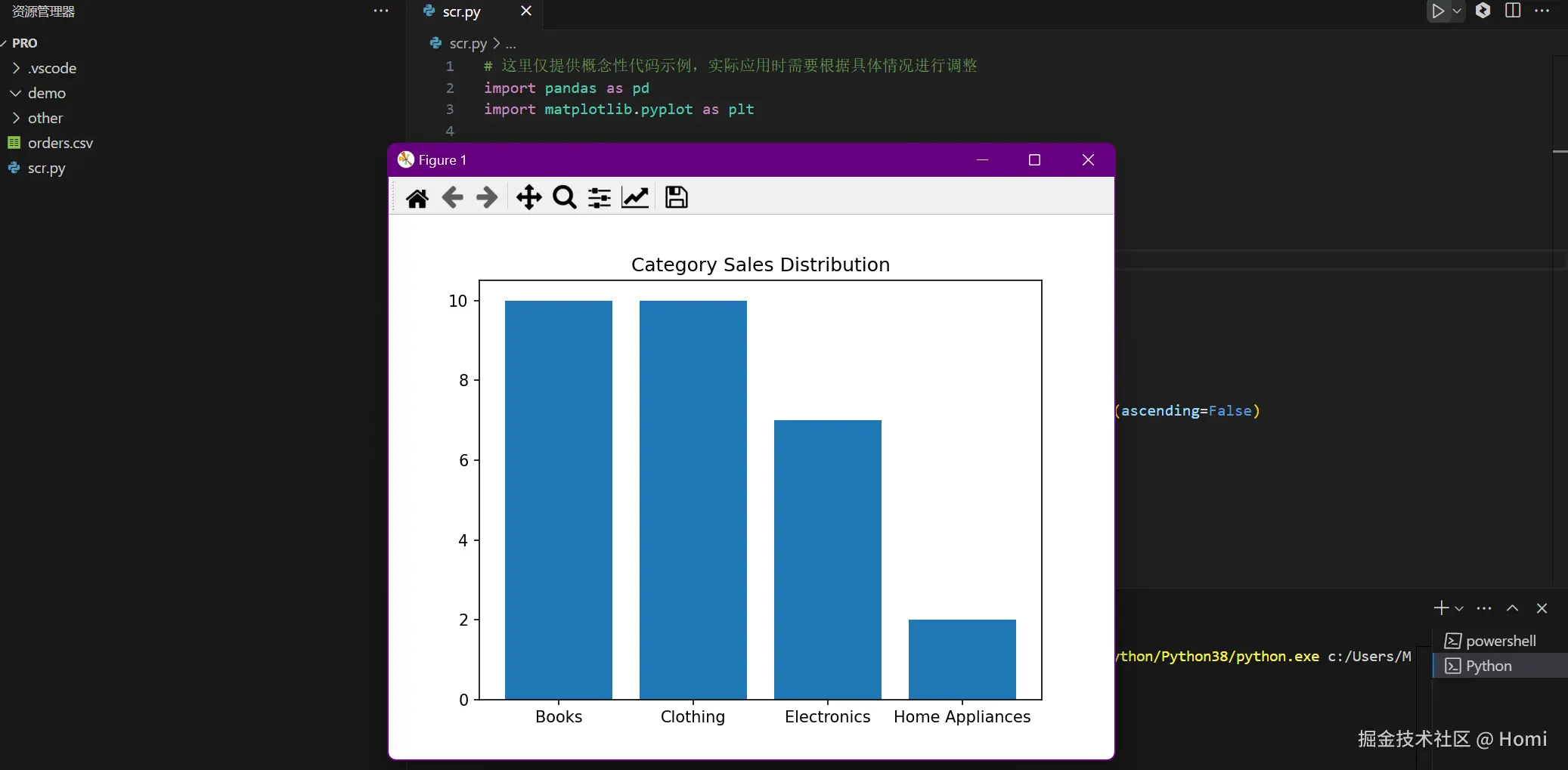Image resolution: width=1568 pixels, height=770 pixels.
Task: Open the editor More Actions ellipsis menu
Action: 1542,11
